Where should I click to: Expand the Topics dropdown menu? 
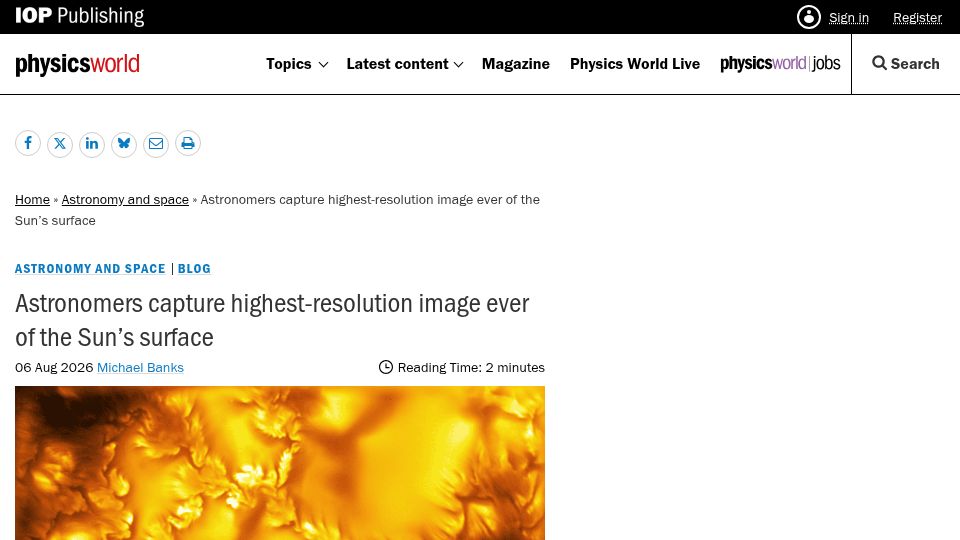coord(297,64)
